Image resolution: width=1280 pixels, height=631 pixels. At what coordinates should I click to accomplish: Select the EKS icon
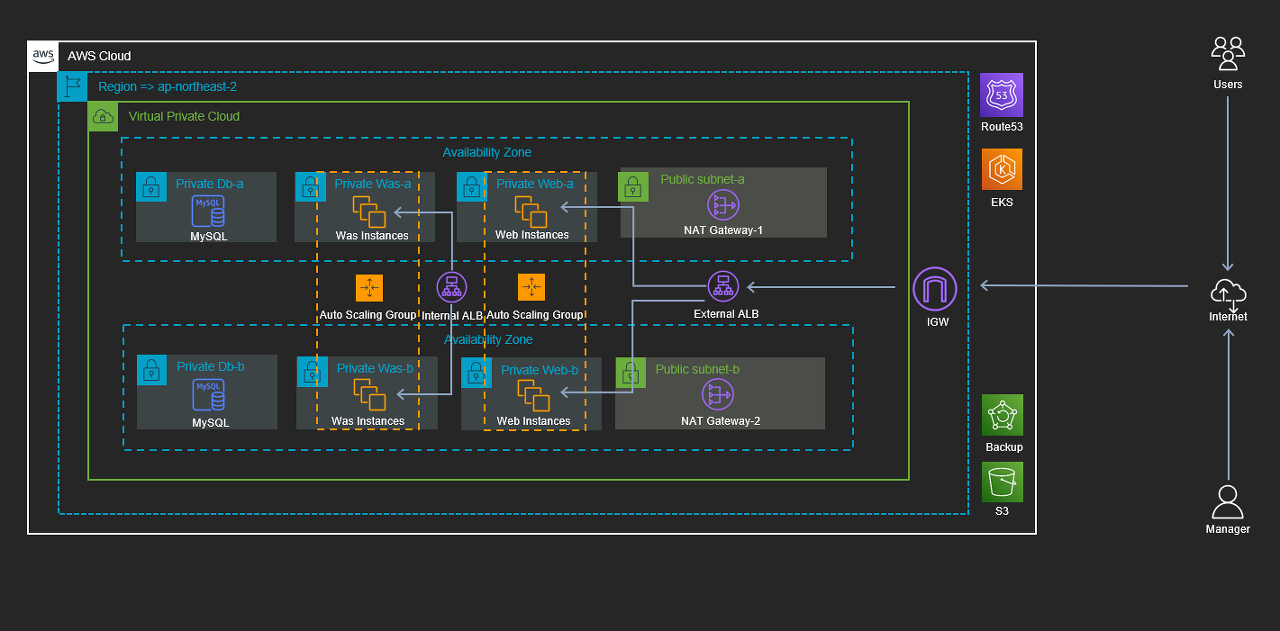point(1001,169)
